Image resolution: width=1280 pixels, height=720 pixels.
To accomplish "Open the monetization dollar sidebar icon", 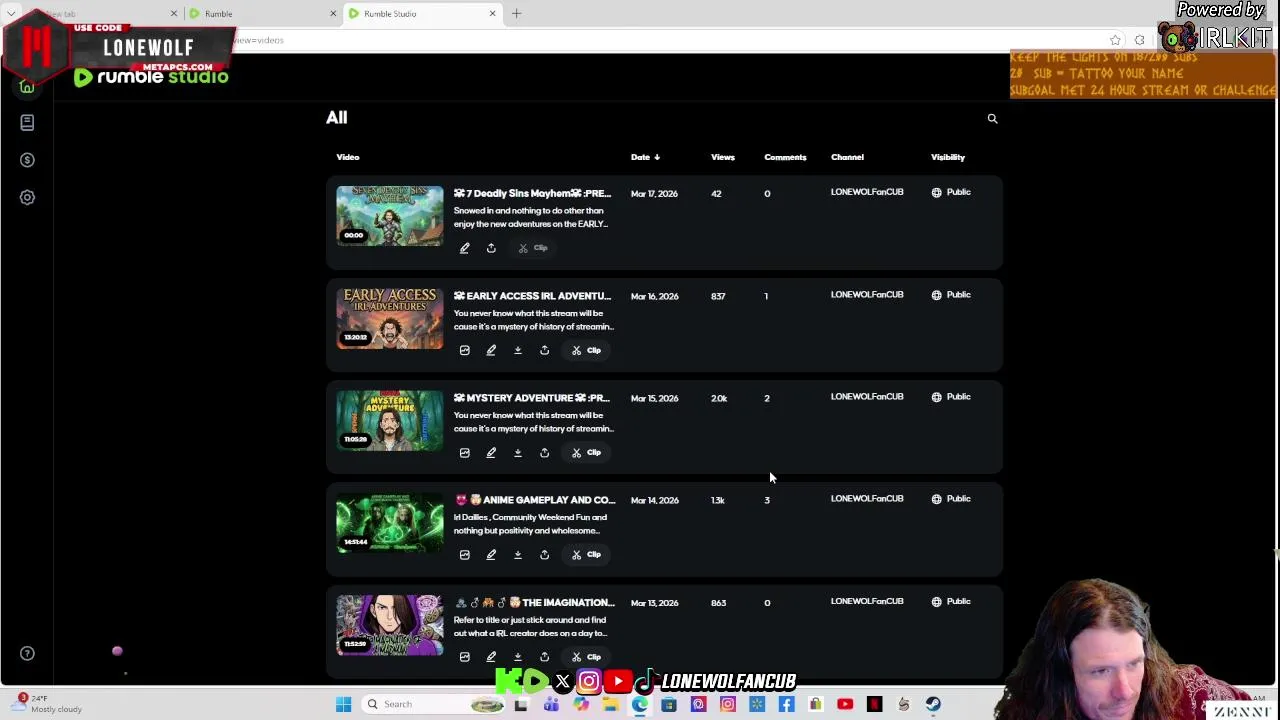I will (27, 160).
